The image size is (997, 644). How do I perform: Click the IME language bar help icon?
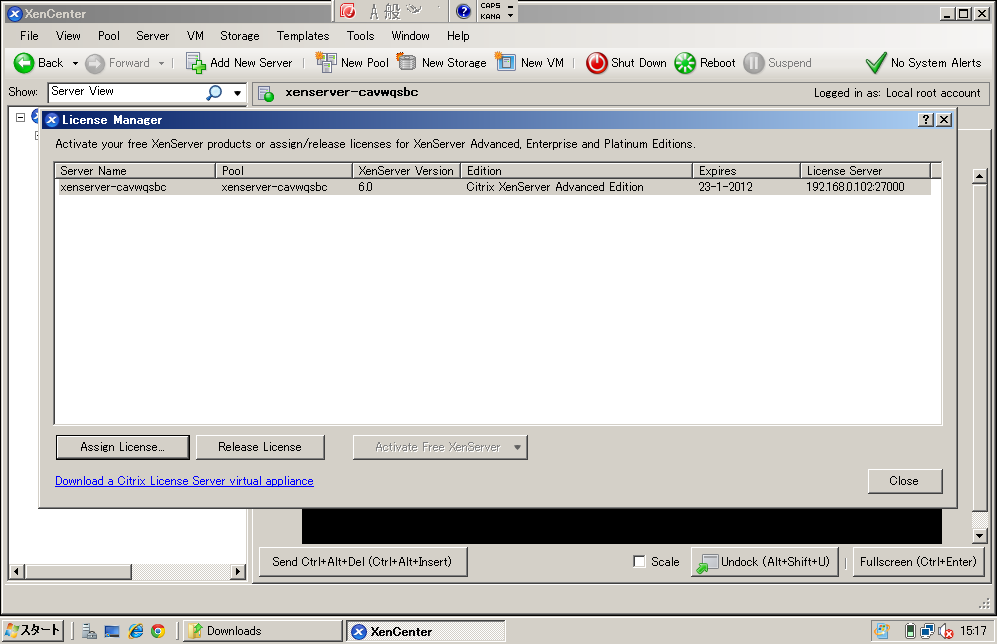pos(464,11)
